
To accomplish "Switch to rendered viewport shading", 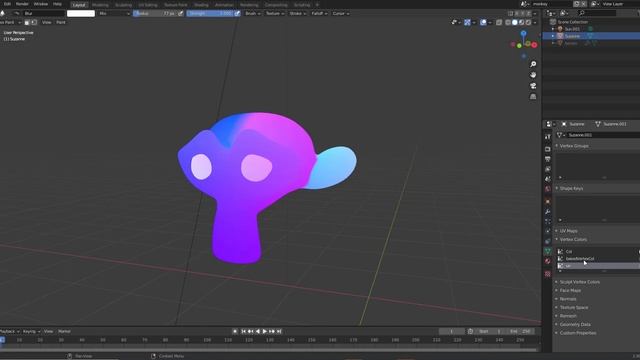I will 528,22.
